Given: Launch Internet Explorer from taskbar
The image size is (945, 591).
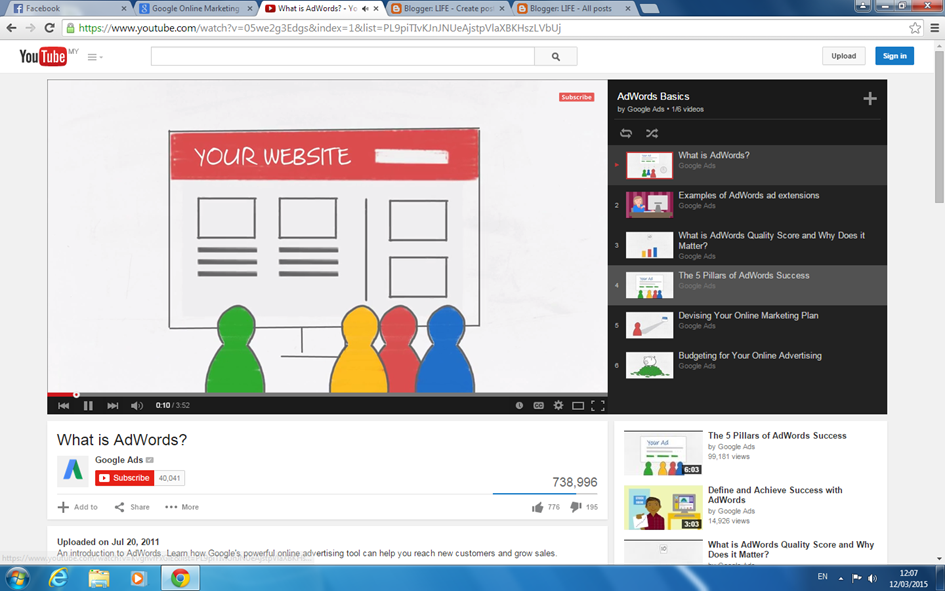Looking at the screenshot, I should coord(58,578).
